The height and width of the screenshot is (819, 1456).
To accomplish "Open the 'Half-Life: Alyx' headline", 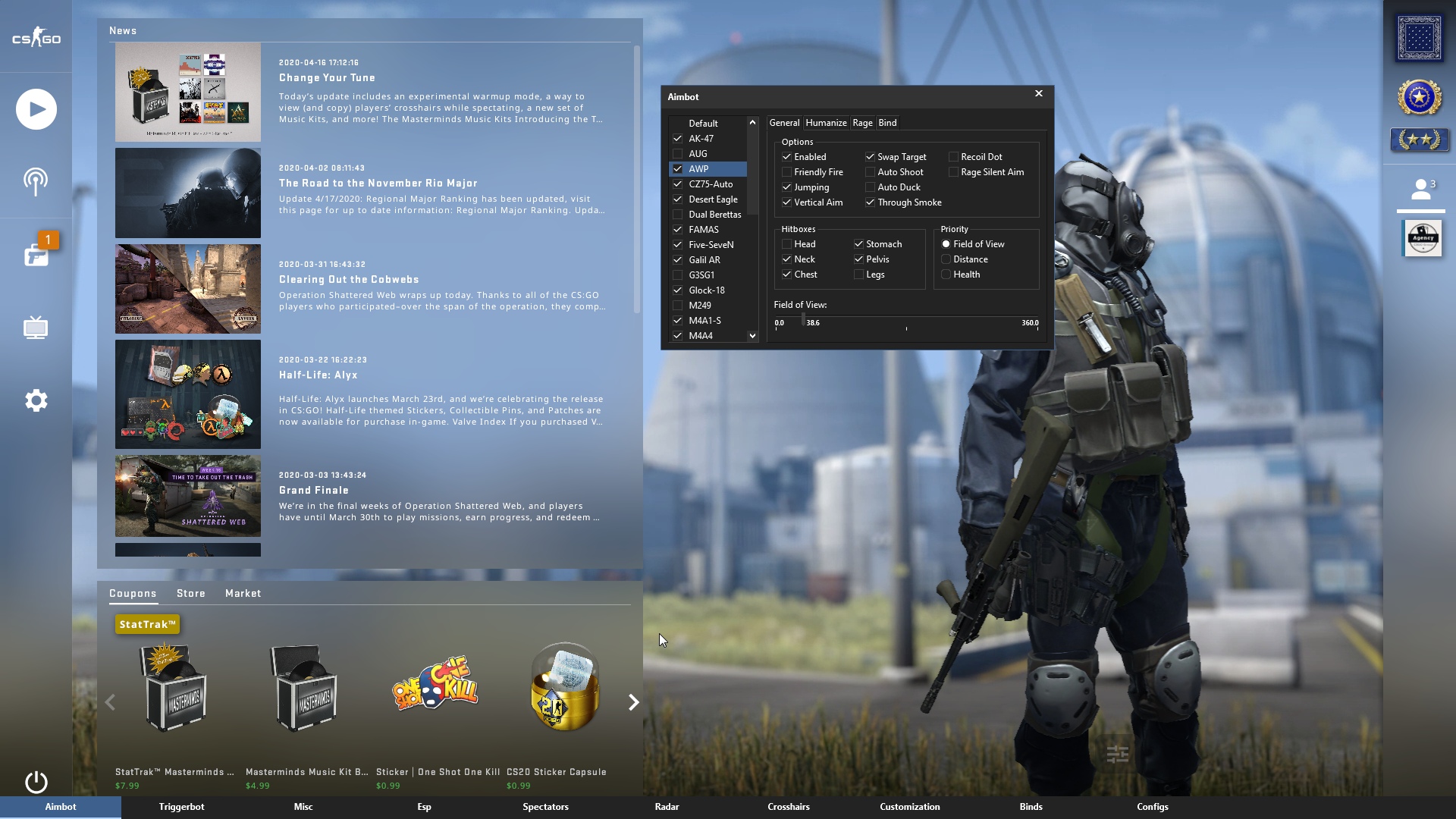I will click(318, 375).
